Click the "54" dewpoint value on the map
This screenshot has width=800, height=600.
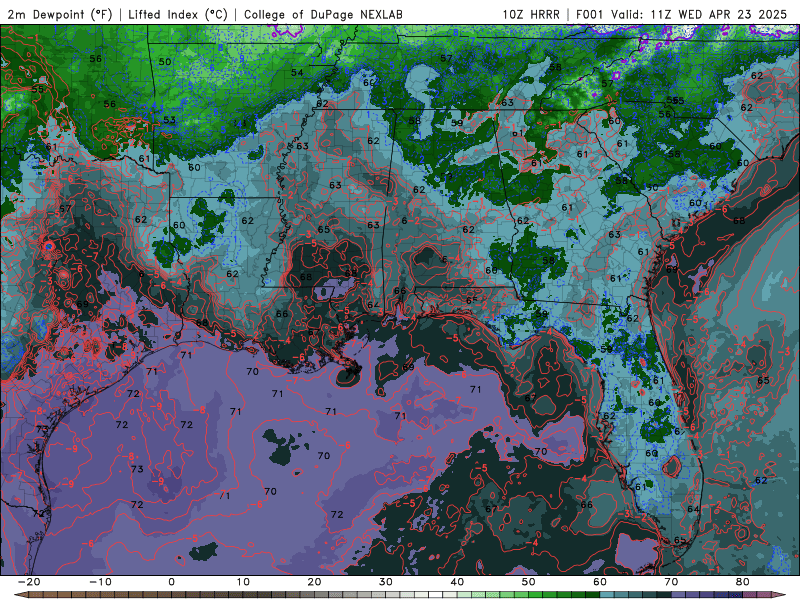(297, 72)
